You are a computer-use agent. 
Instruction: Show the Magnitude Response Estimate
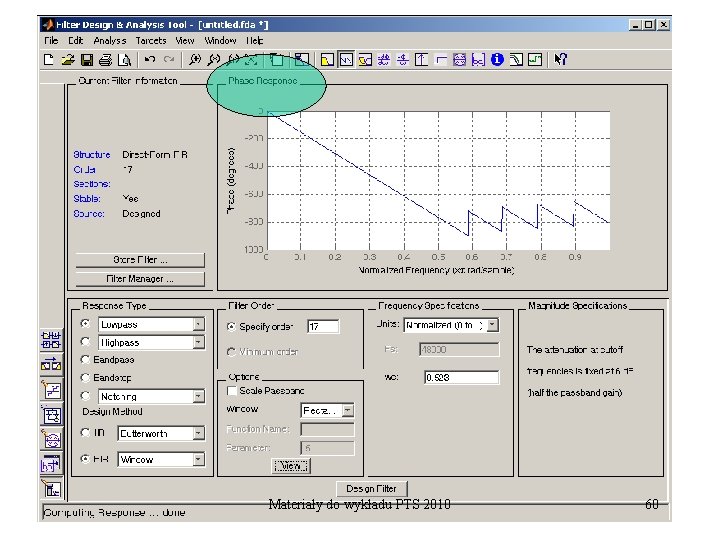pyautogui.click(x=516, y=60)
